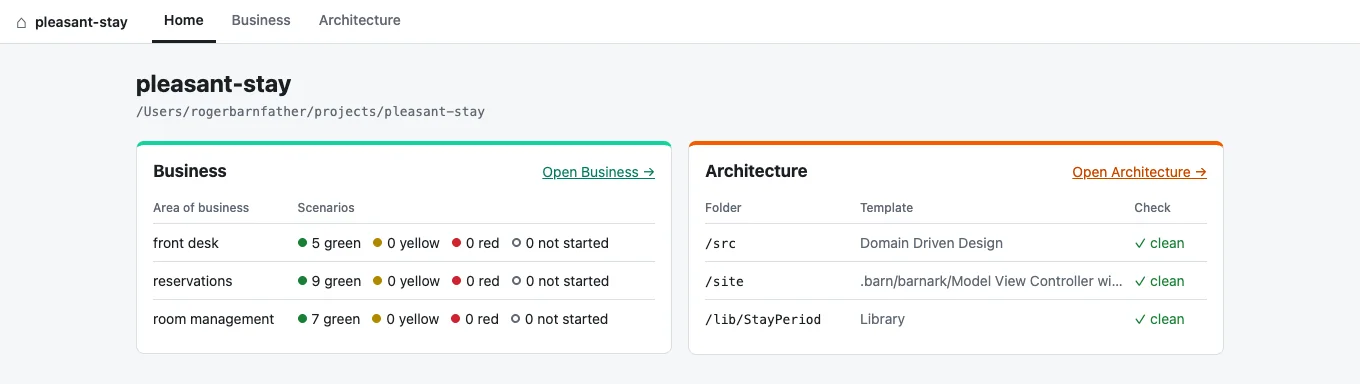
Task: Click the Scenarios column header
Action: (x=326, y=208)
